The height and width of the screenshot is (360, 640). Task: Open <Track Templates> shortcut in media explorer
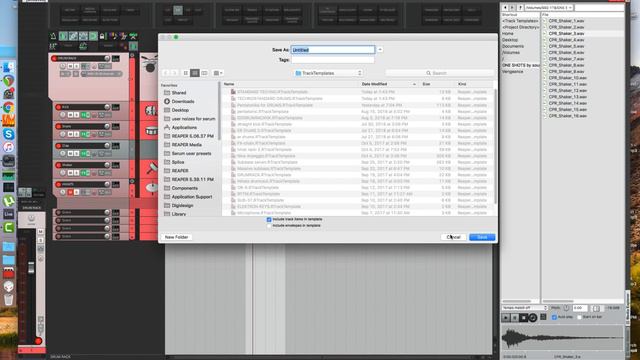(x=520, y=21)
